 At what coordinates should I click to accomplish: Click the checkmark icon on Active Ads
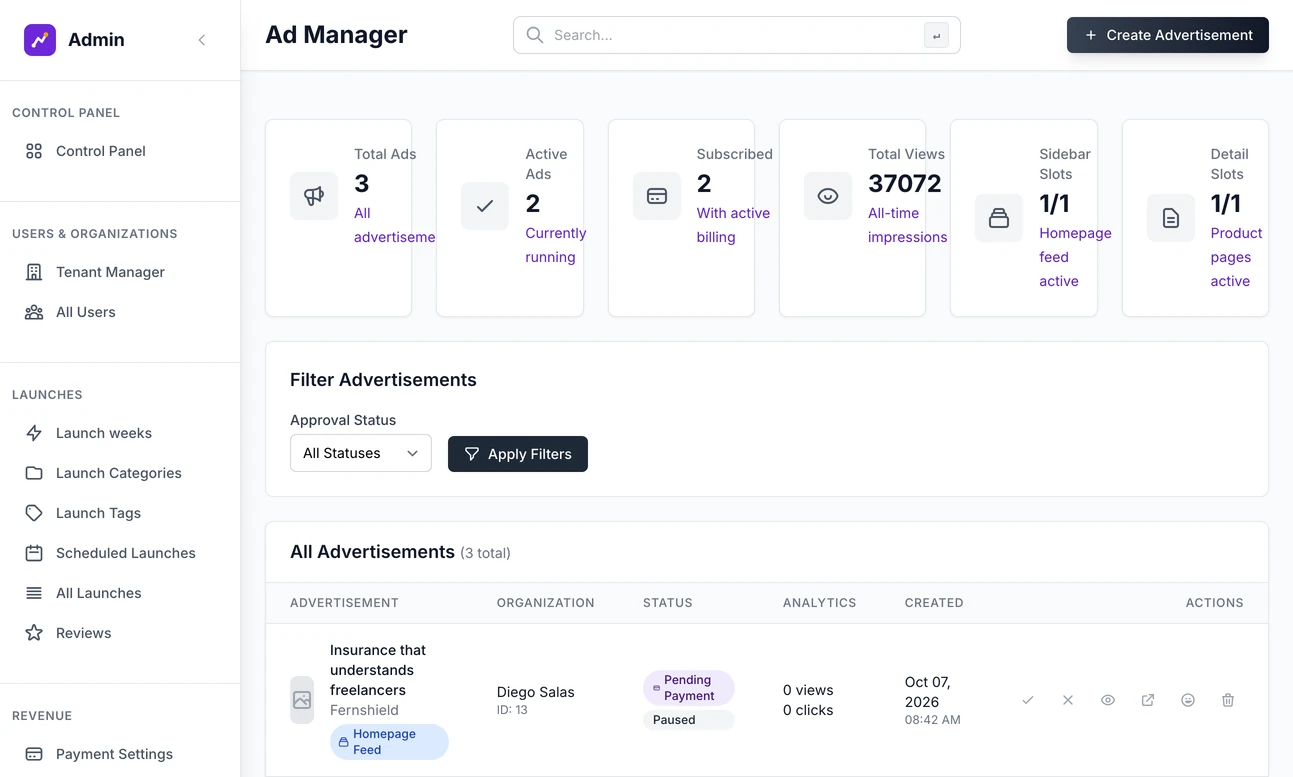point(485,206)
